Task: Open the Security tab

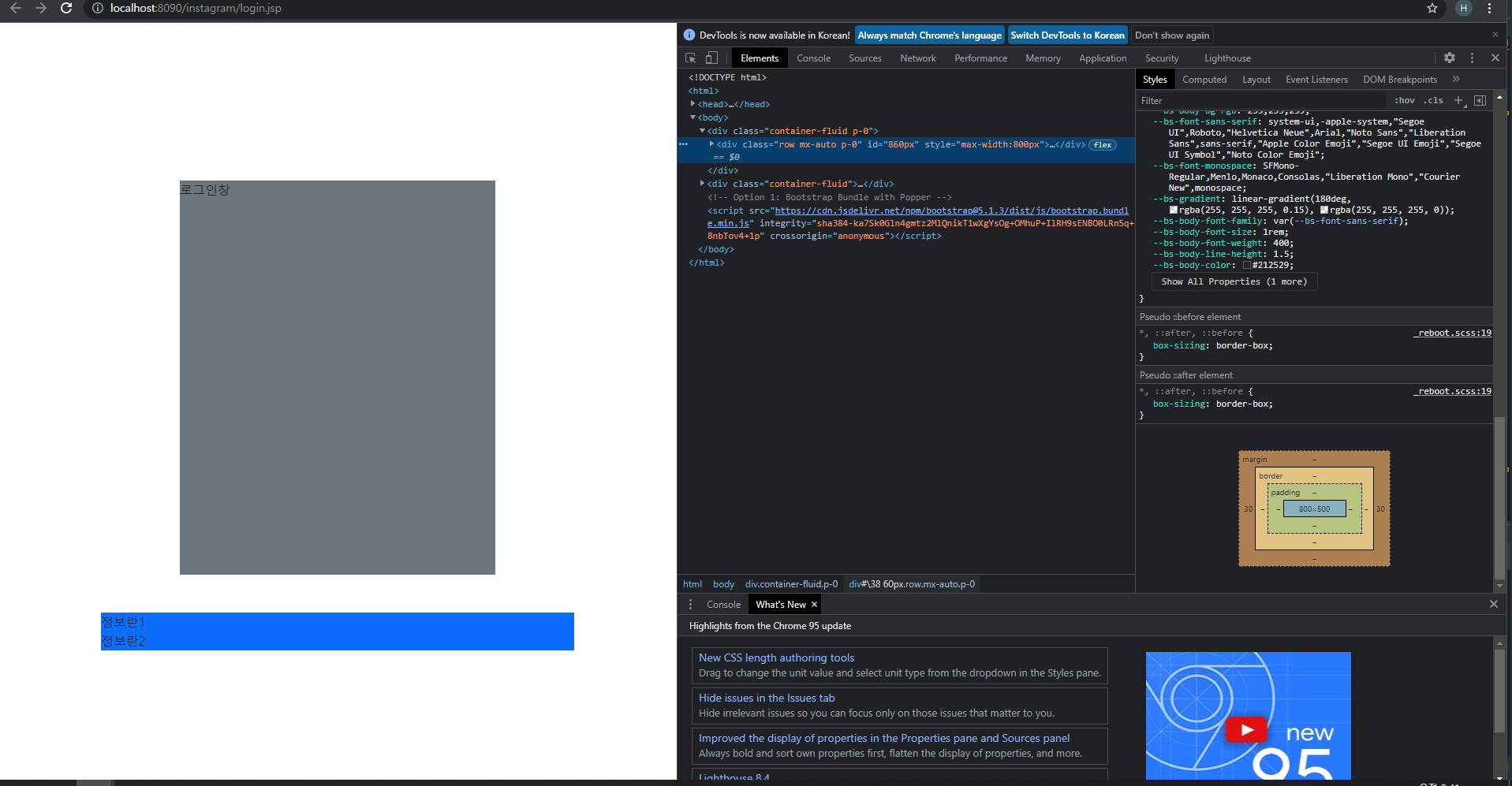Action: 1162,58
